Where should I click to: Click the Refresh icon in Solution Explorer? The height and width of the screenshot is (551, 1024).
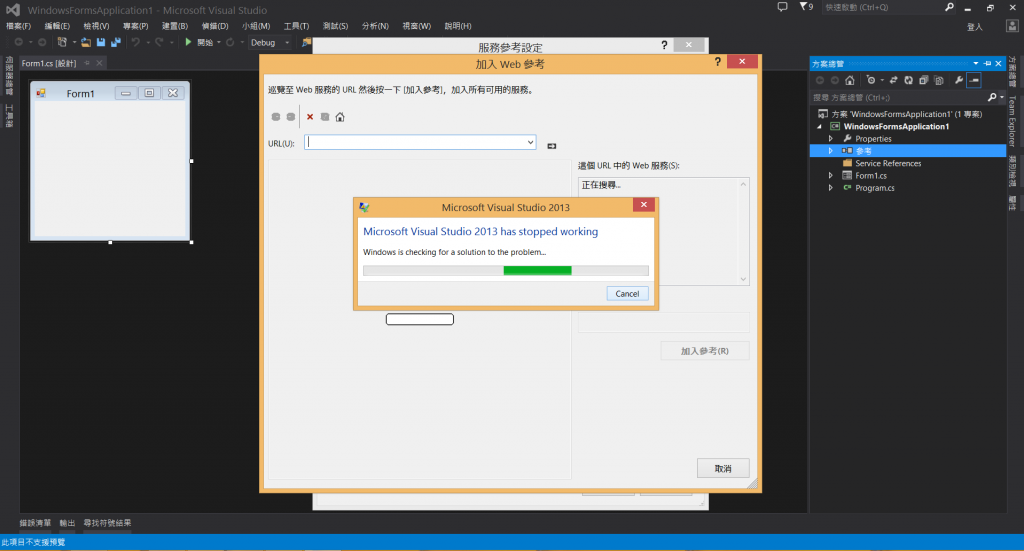click(x=908, y=80)
